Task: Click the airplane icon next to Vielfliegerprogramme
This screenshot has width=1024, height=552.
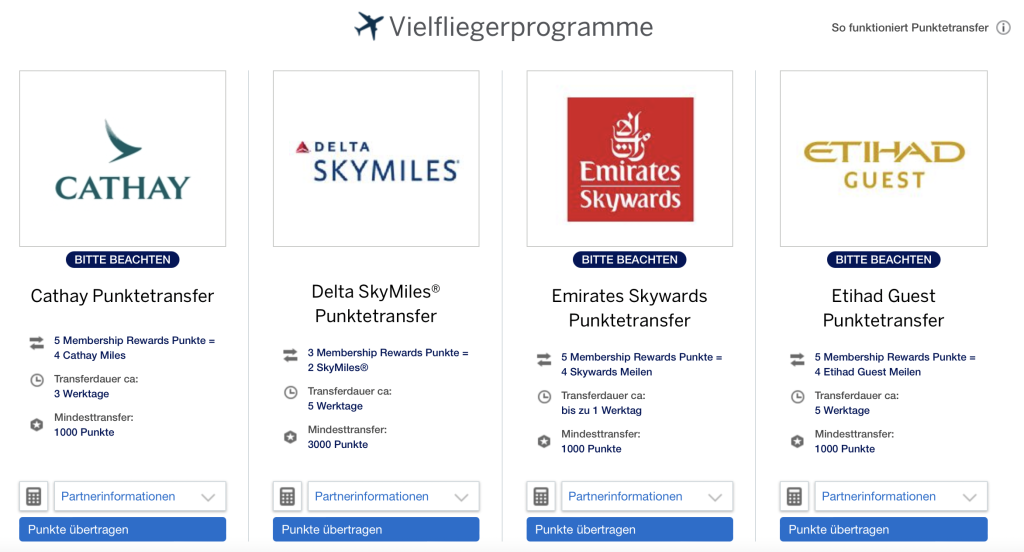Action: tap(369, 26)
